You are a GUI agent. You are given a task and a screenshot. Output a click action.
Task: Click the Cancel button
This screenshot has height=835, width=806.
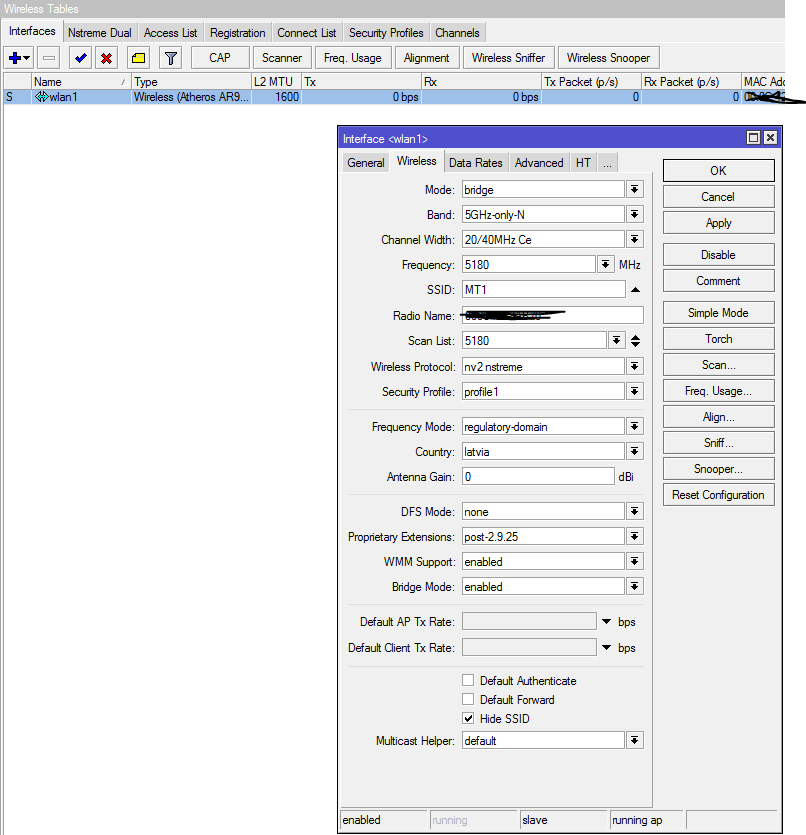pyautogui.click(x=718, y=197)
